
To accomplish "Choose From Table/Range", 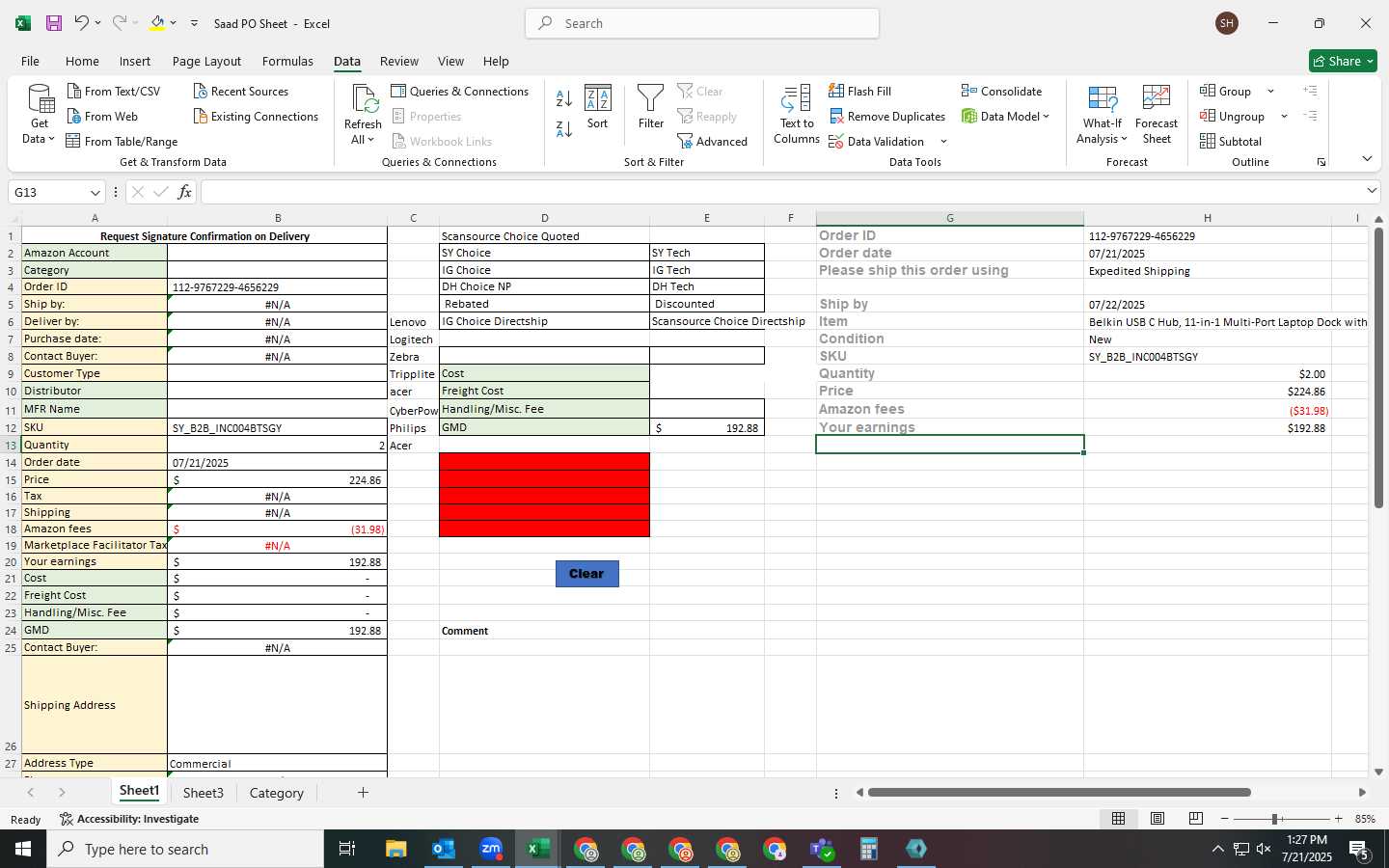I will 122,141.
